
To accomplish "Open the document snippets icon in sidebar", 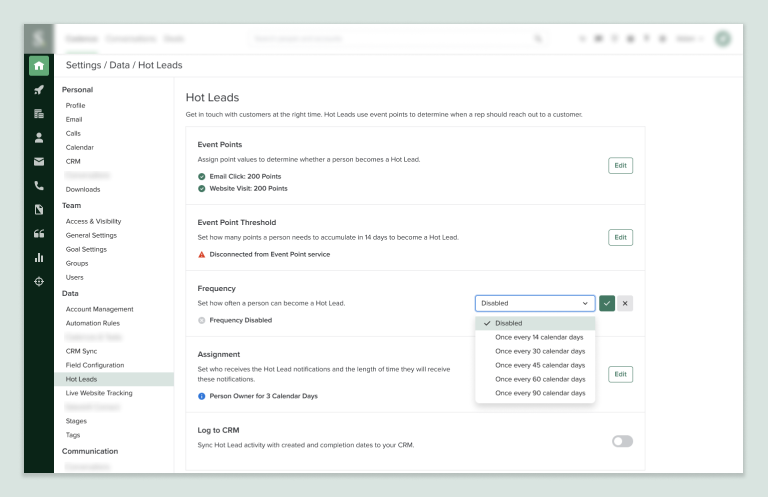I will click(x=39, y=210).
